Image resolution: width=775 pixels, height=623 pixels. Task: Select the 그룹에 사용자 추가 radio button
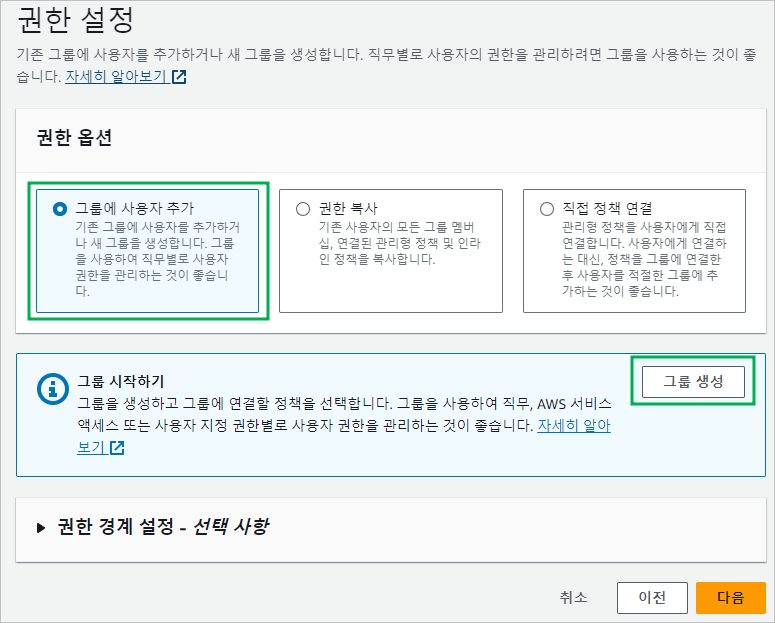[x=60, y=209]
